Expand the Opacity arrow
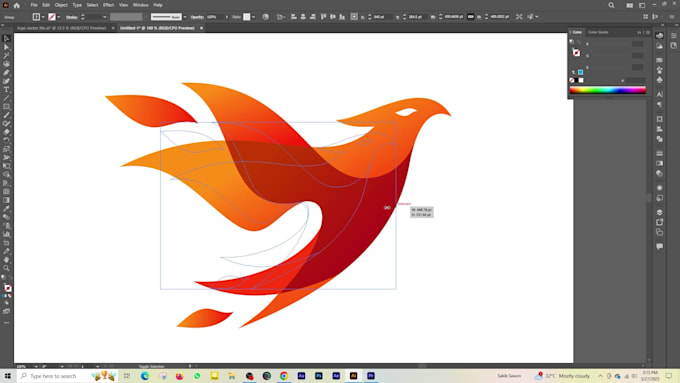This screenshot has width=680, height=383. point(227,17)
